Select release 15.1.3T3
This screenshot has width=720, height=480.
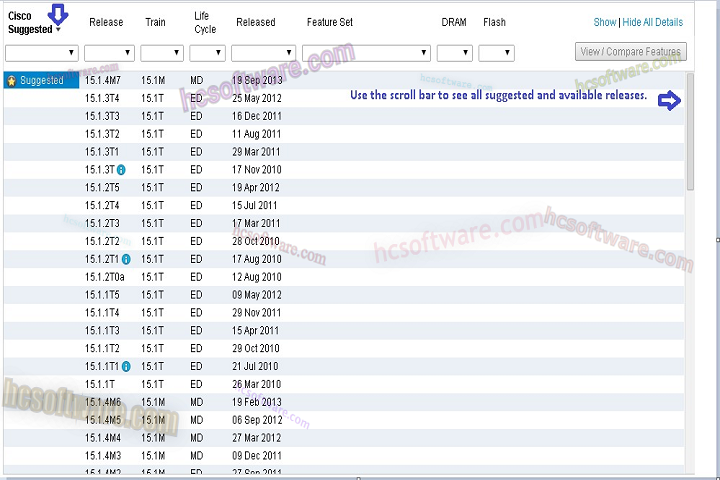[x=102, y=116]
